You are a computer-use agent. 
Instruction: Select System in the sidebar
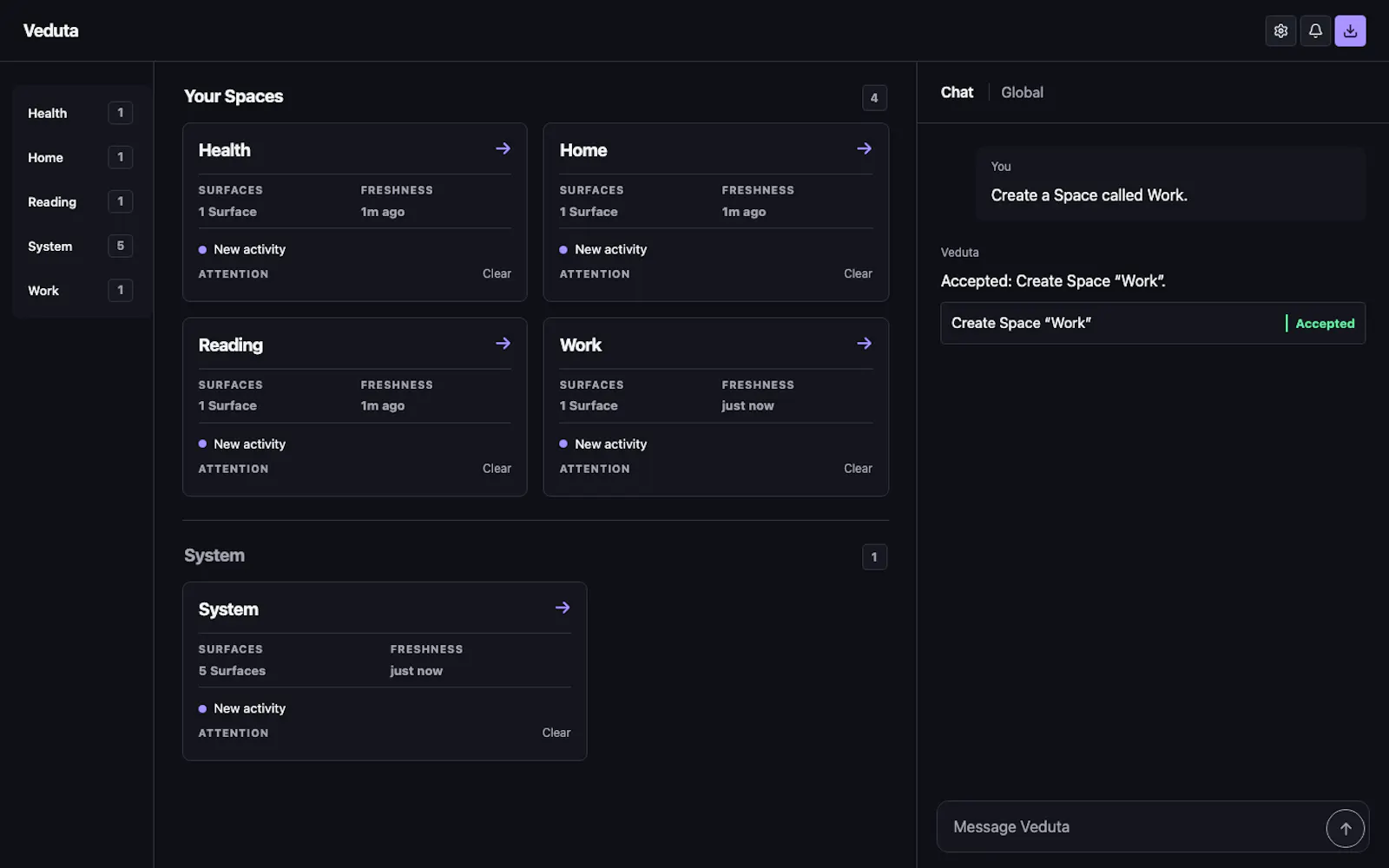[x=80, y=246]
